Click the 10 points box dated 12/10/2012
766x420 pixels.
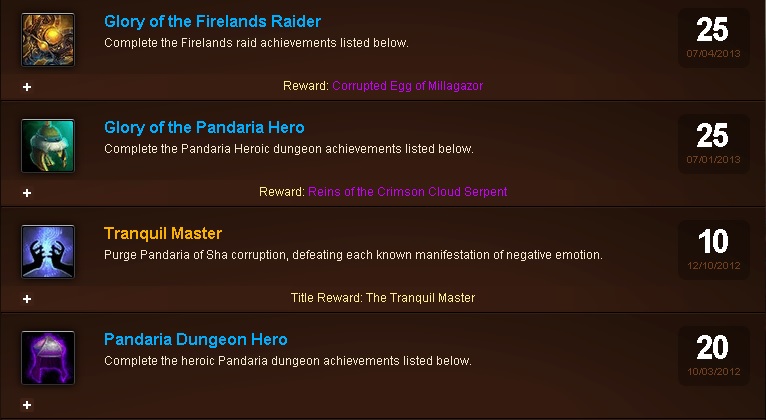coord(714,250)
